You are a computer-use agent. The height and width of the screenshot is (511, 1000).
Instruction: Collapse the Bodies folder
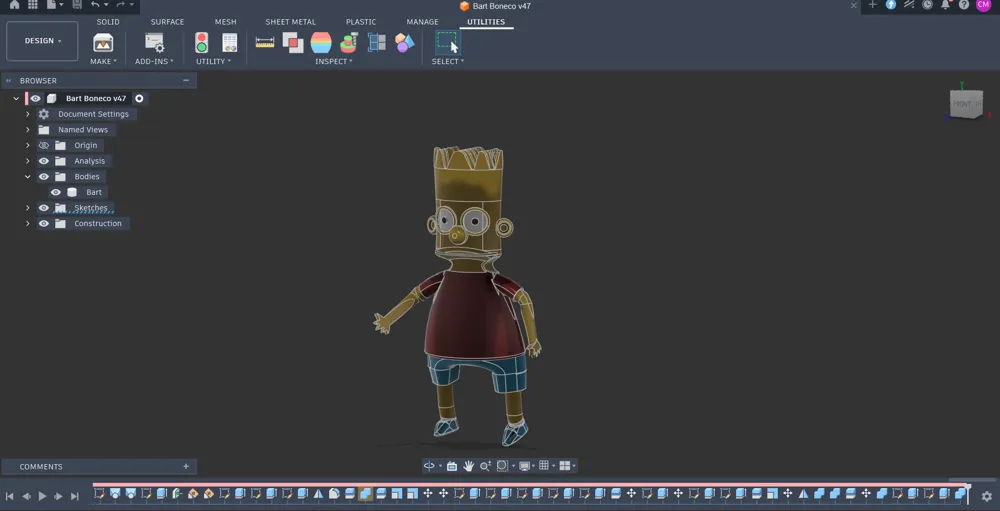pyautogui.click(x=27, y=177)
